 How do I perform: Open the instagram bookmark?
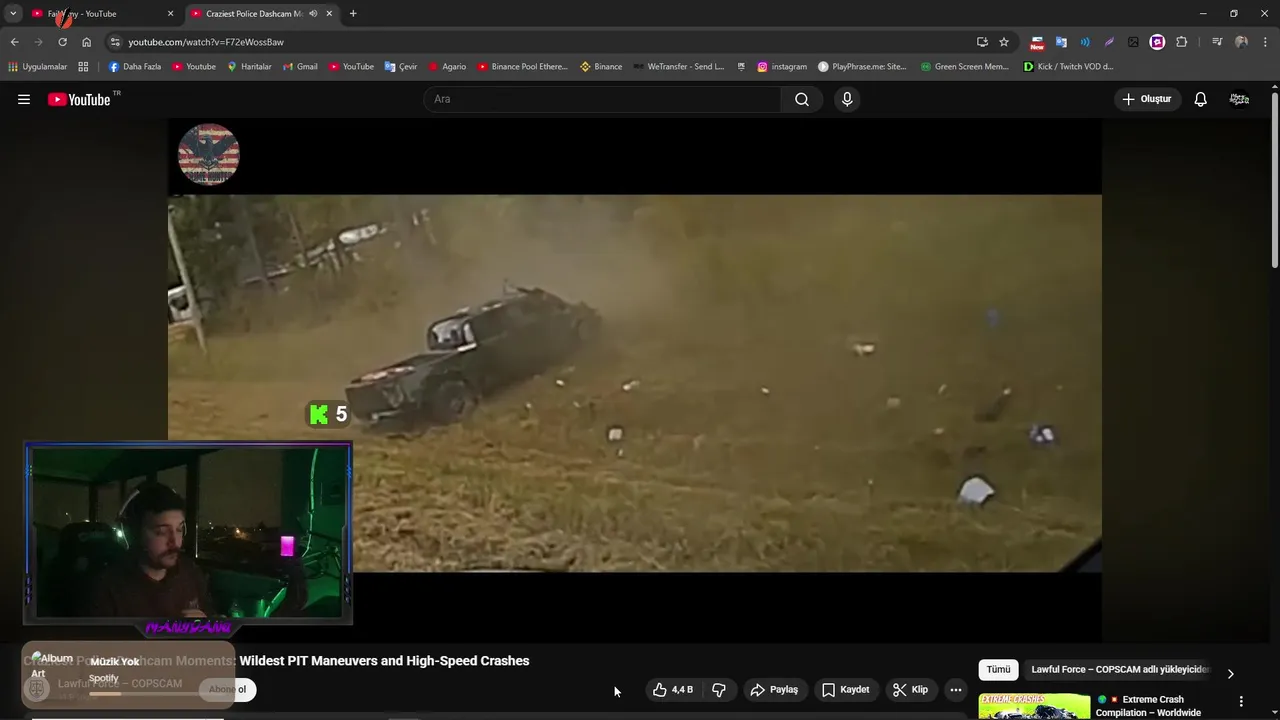pos(782,67)
